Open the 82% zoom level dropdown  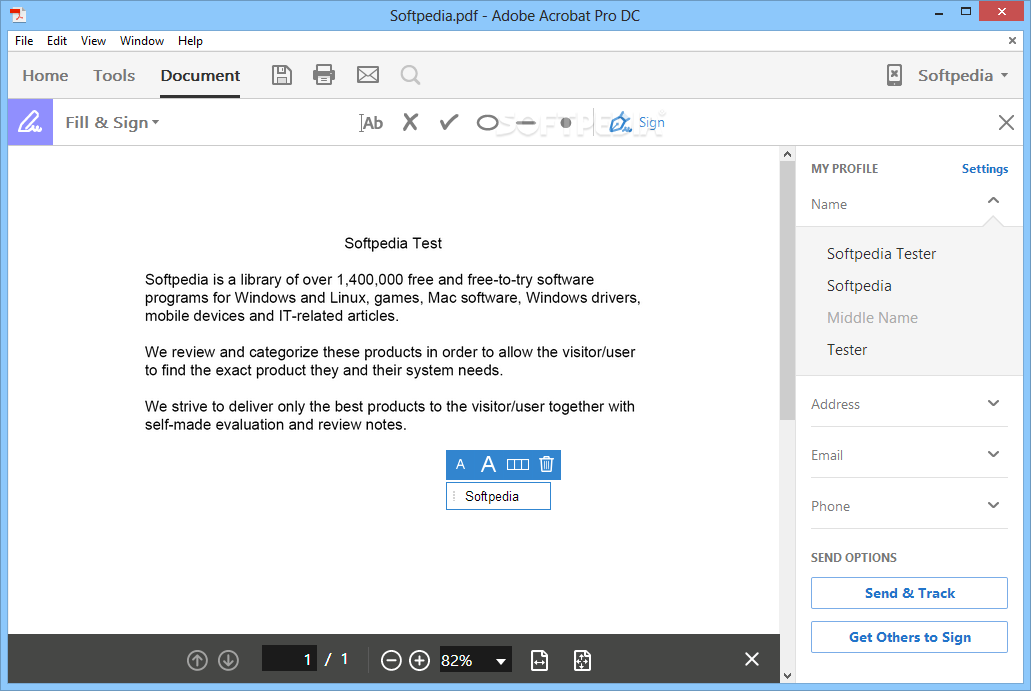coord(501,661)
